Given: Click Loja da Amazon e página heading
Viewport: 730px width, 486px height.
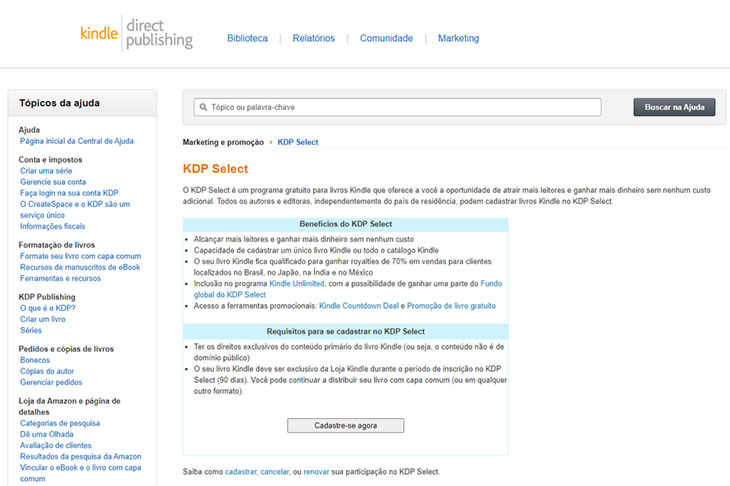Looking at the screenshot, I should coord(69,406).
